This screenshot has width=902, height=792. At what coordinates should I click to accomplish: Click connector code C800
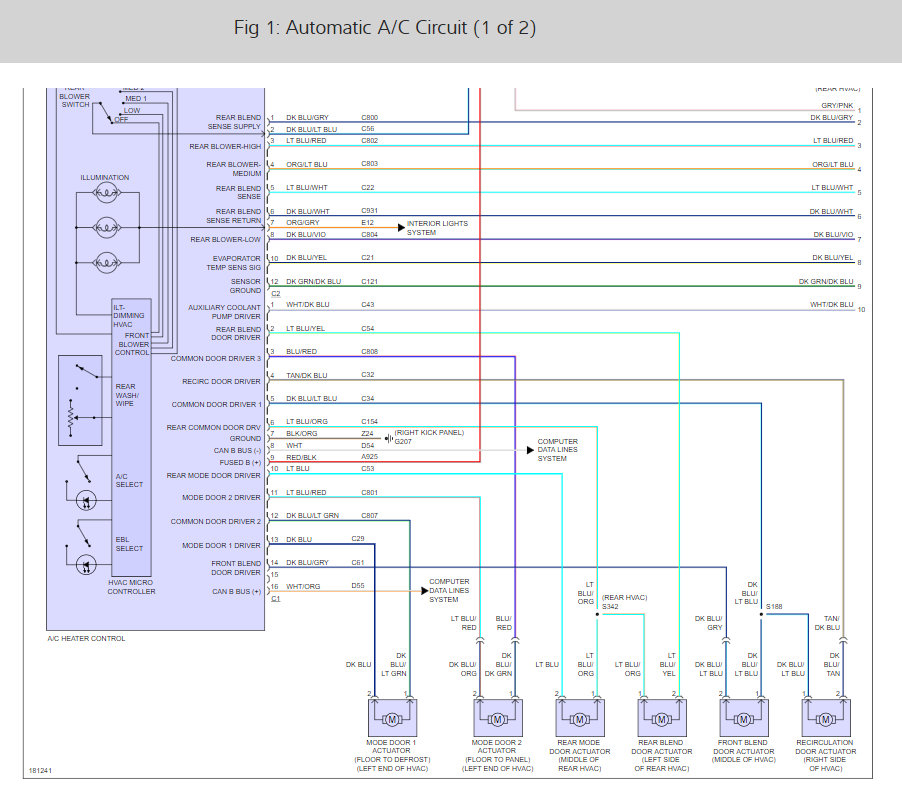(369, 117)
